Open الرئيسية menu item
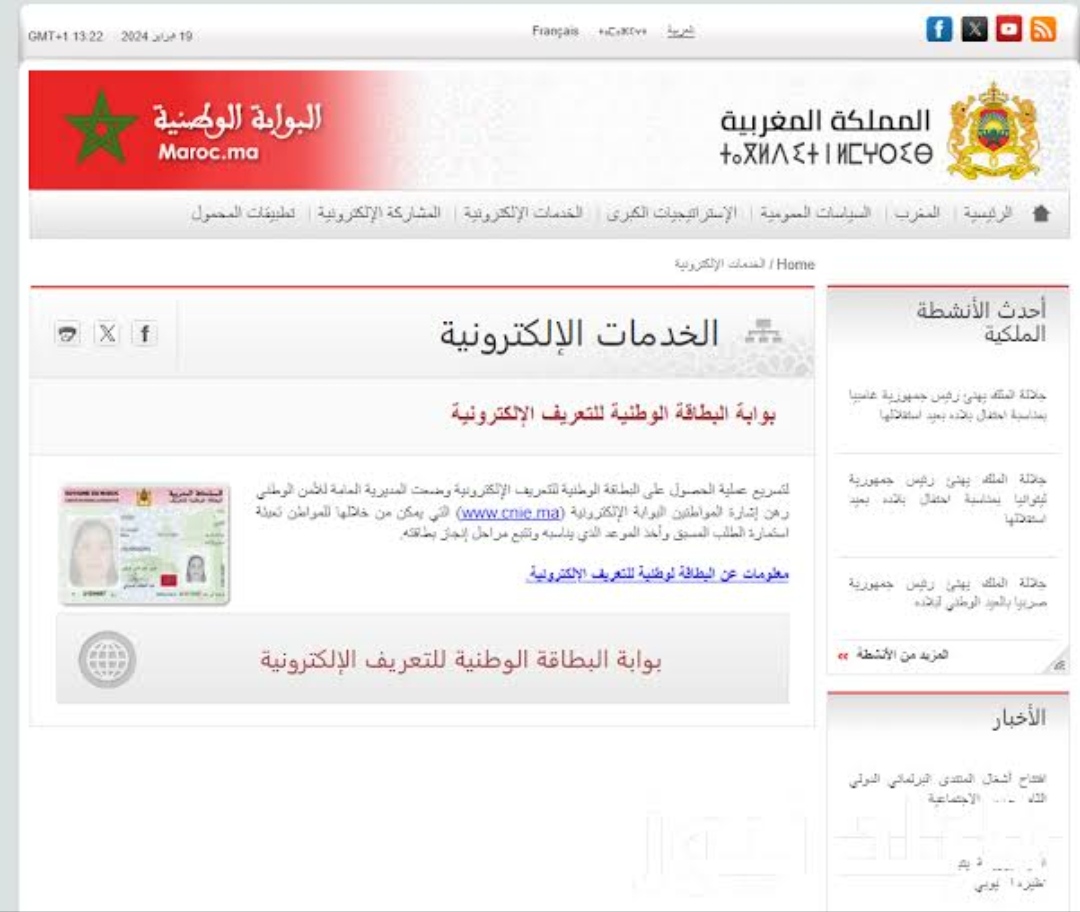Screen dimensions: 1080x912 pos(988,214)
